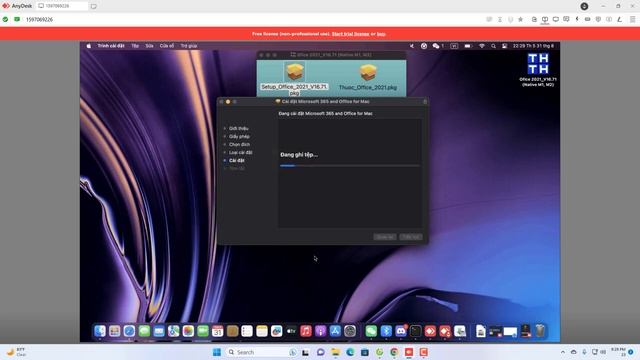Open System Settings in the dock

[350, 331]
